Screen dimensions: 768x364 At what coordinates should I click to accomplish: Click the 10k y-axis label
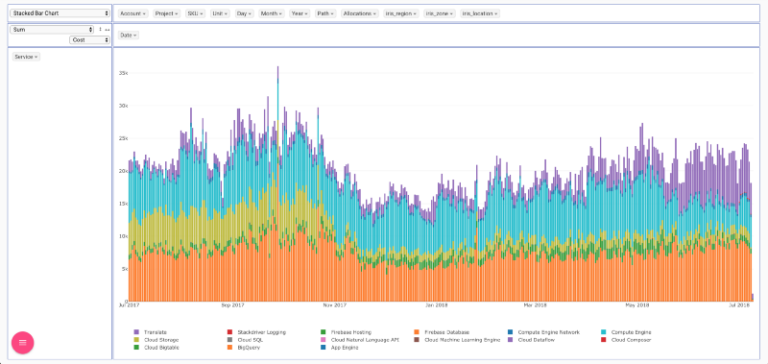[x=123, y=236]
